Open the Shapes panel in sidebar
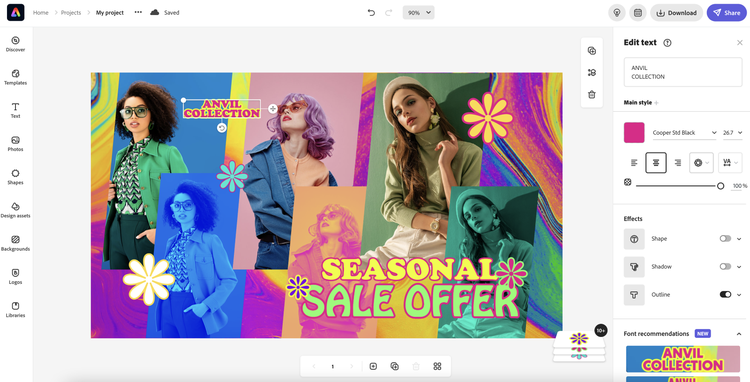Screen dimensions: 750x382 [x=15, y=177]
